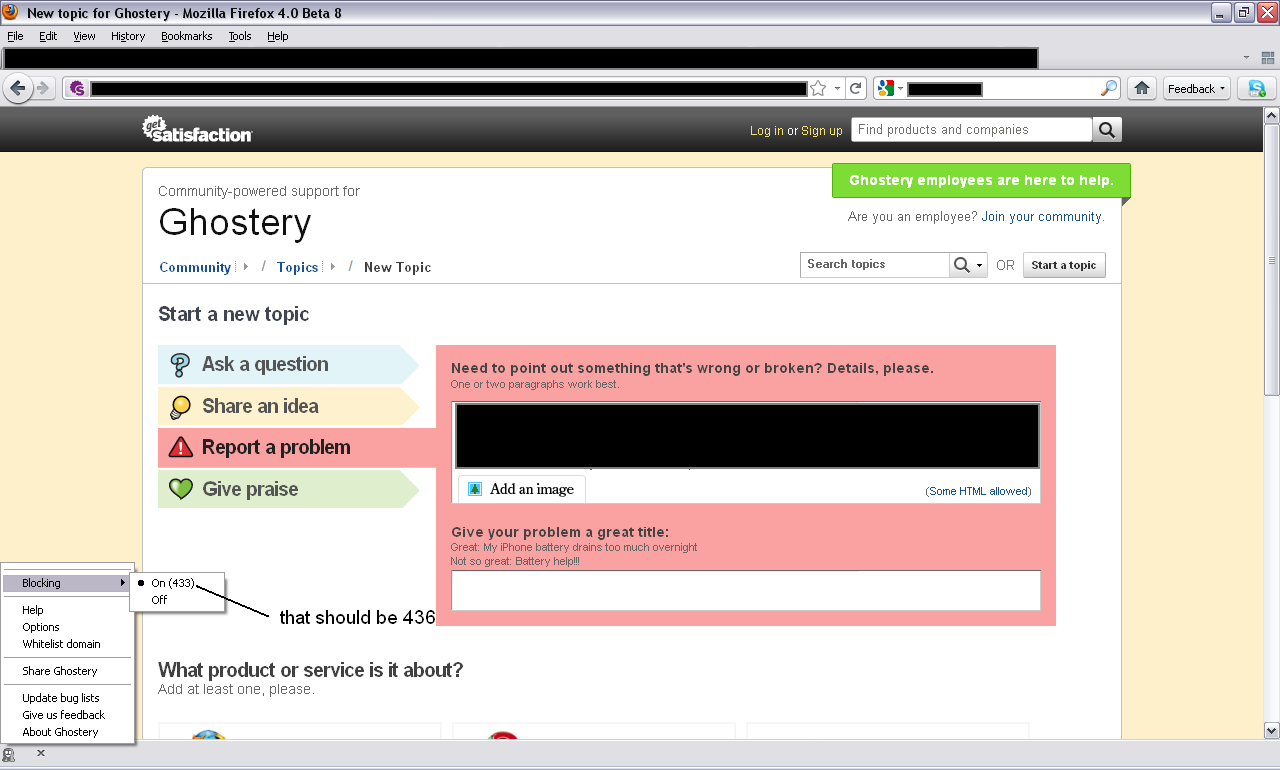The height and width of the screenshot is (770, 1280).
Task: Click the Search topics input field
Action: (x=875, y=265)
